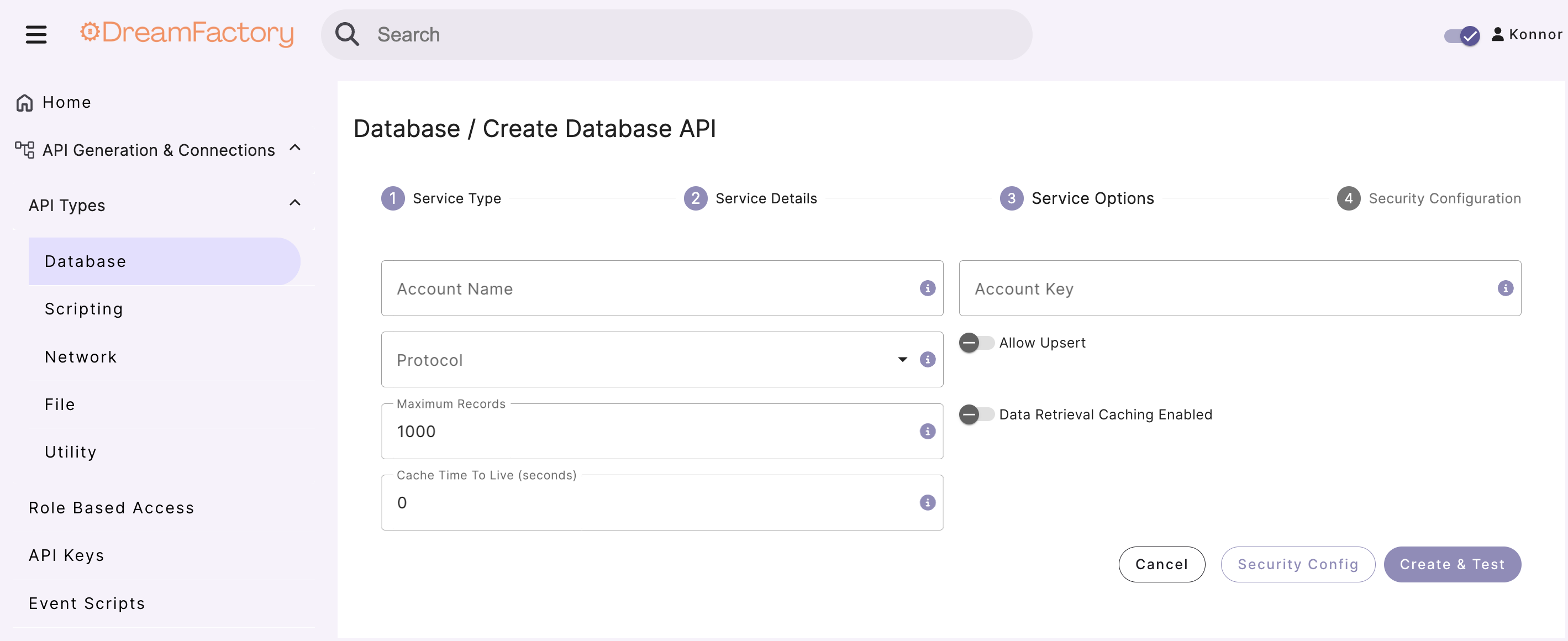Screen dimensions: 1568x641
Task: Click the Account Name input field
Action: pos(645,288)
